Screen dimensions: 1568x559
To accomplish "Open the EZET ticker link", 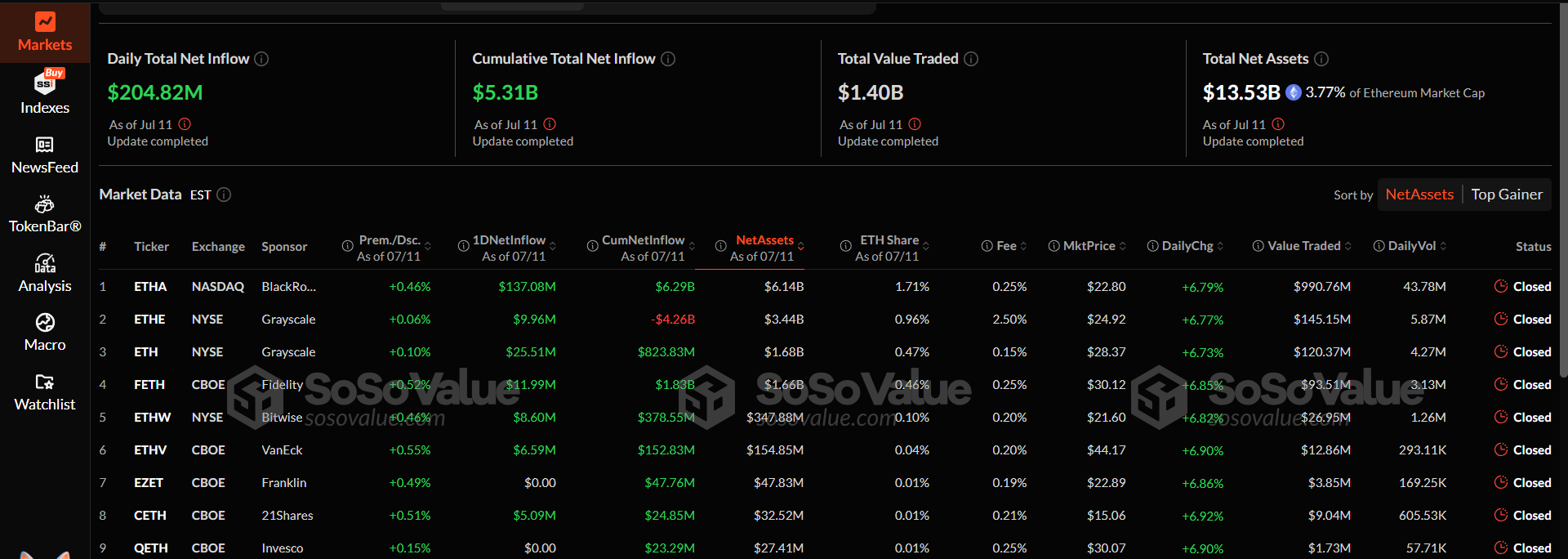I will 149,483.
